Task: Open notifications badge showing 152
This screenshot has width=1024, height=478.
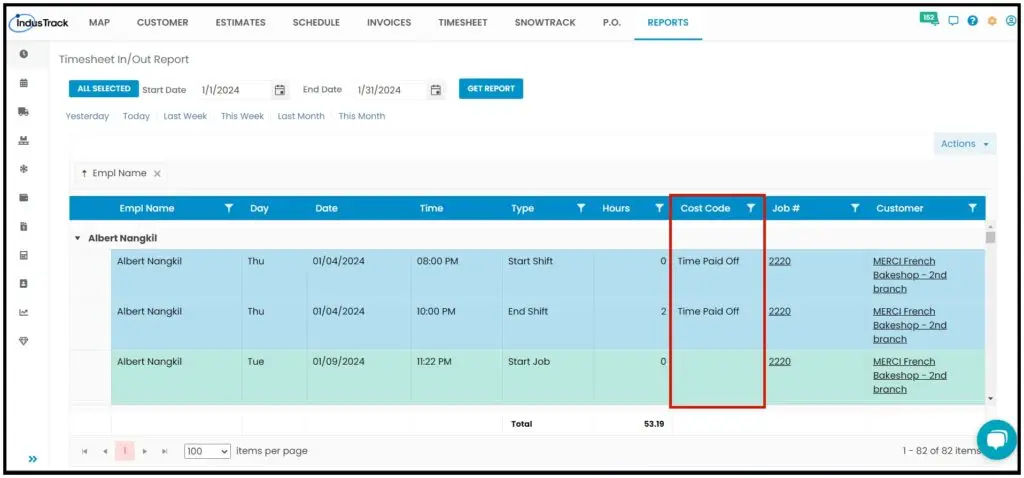Action: click(929, 18)
